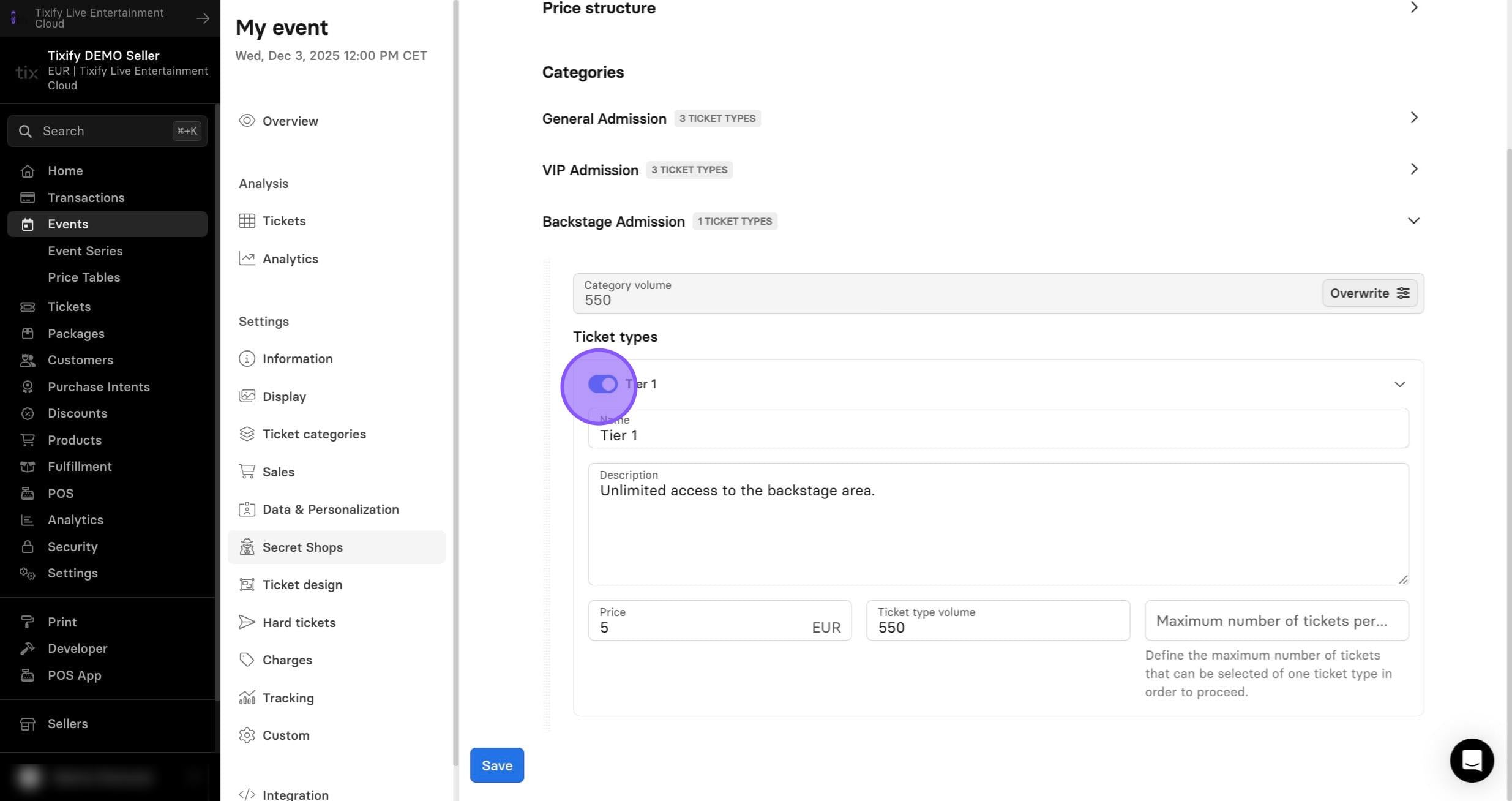This screenshot has height=801, width=1512.
Task: Open Customers in main sidebar
Action: click(107, 360)
